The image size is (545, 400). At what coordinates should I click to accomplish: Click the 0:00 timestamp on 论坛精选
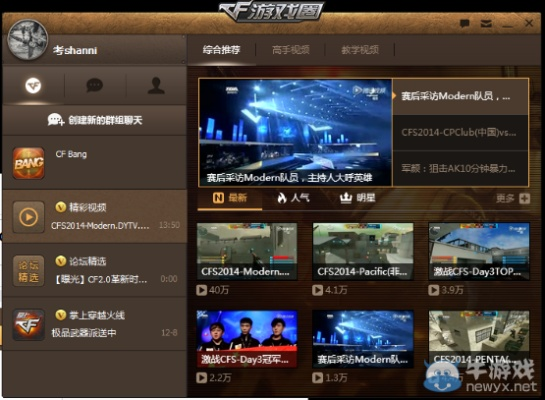[169, 279]
